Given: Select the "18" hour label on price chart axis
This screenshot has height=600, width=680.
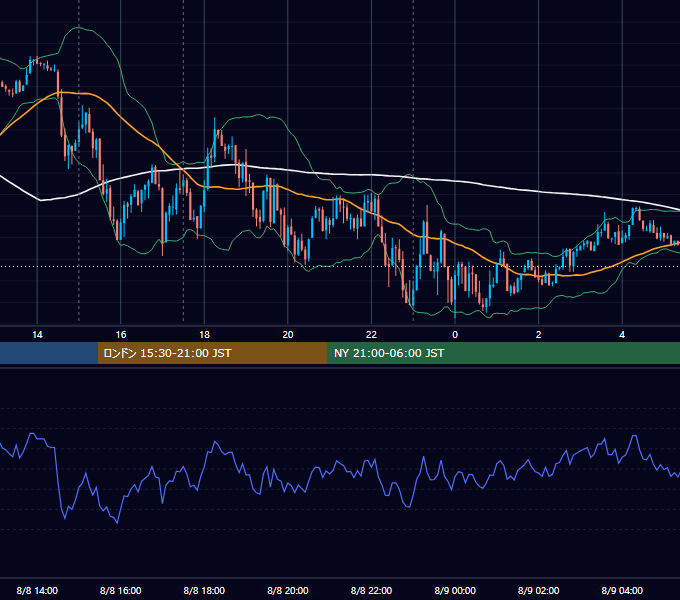Looking at the screenshot, I should pyautogui.click(x=204, y=335).
